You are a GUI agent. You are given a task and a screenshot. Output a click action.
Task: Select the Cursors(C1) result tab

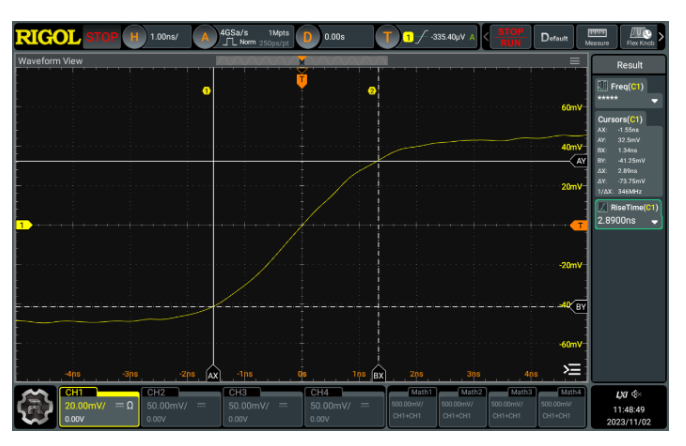pos(620,119)
